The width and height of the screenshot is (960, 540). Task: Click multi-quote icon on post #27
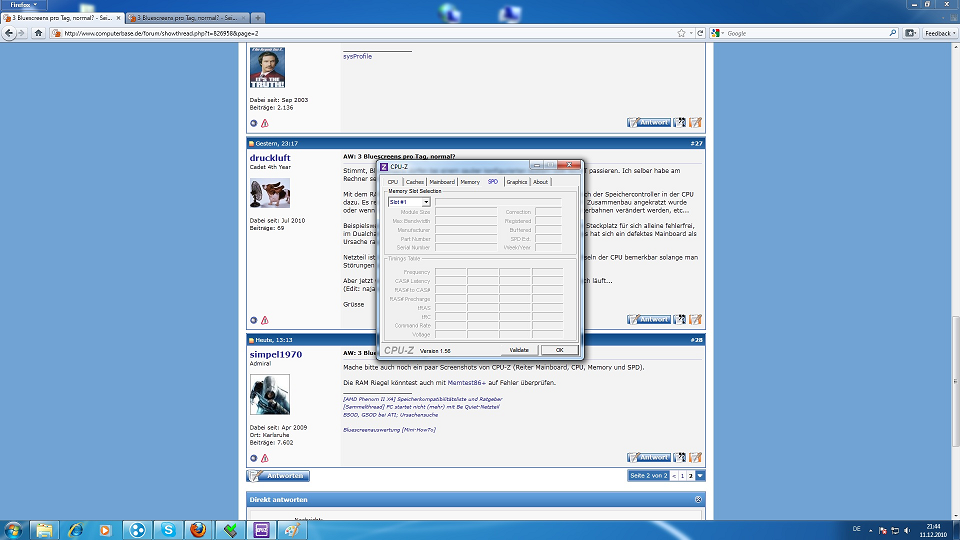click(x=680, y=320)
